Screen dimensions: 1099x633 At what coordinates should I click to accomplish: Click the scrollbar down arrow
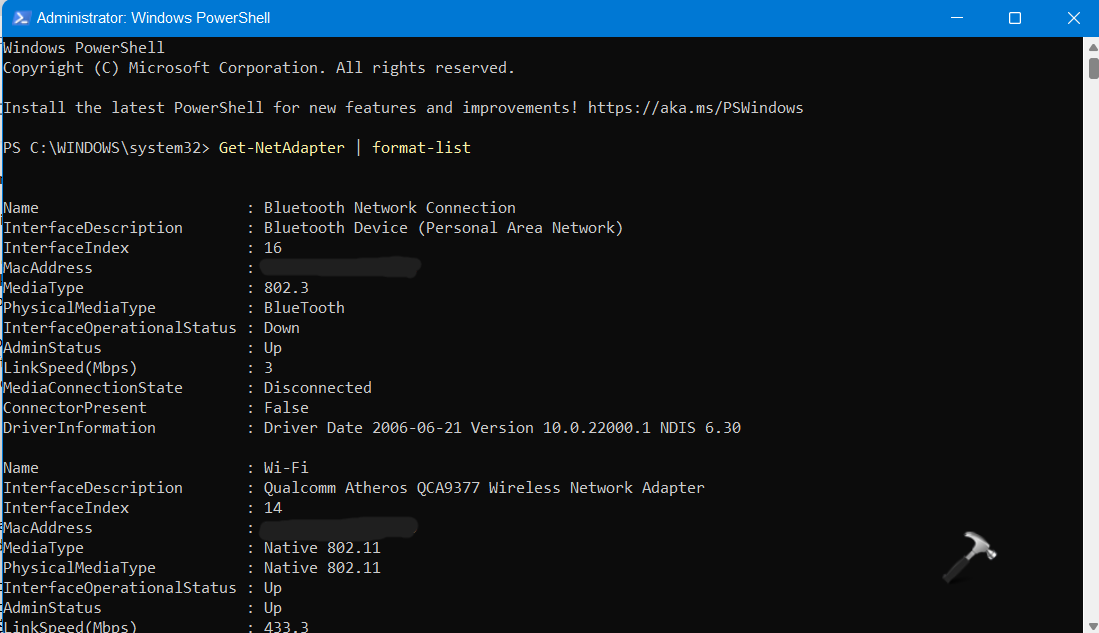click(1091, 624)
